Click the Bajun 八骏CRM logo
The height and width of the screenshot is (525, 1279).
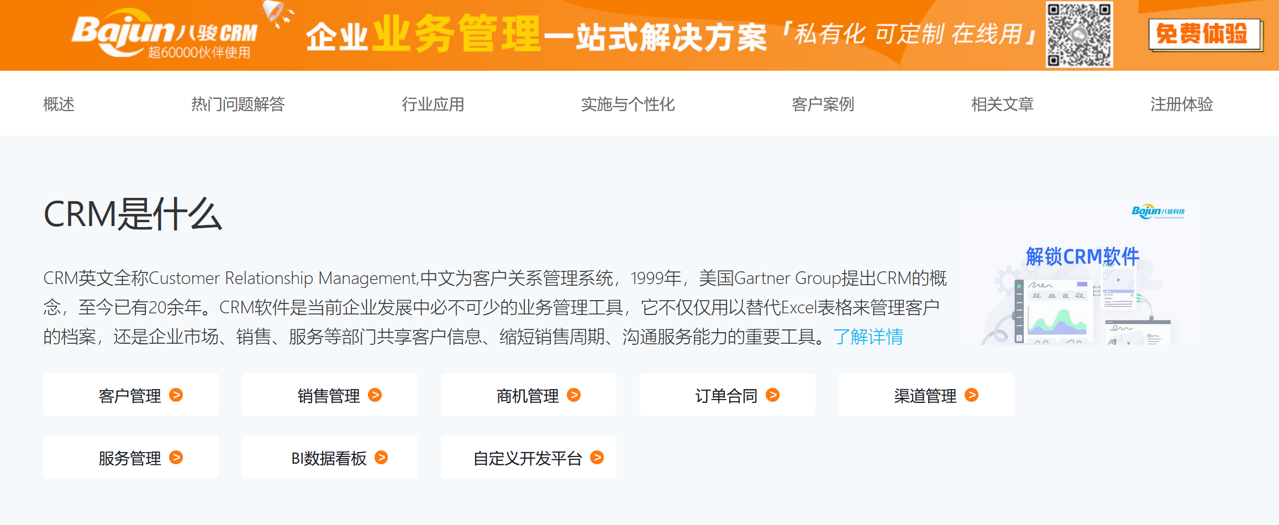pos(164,34)
